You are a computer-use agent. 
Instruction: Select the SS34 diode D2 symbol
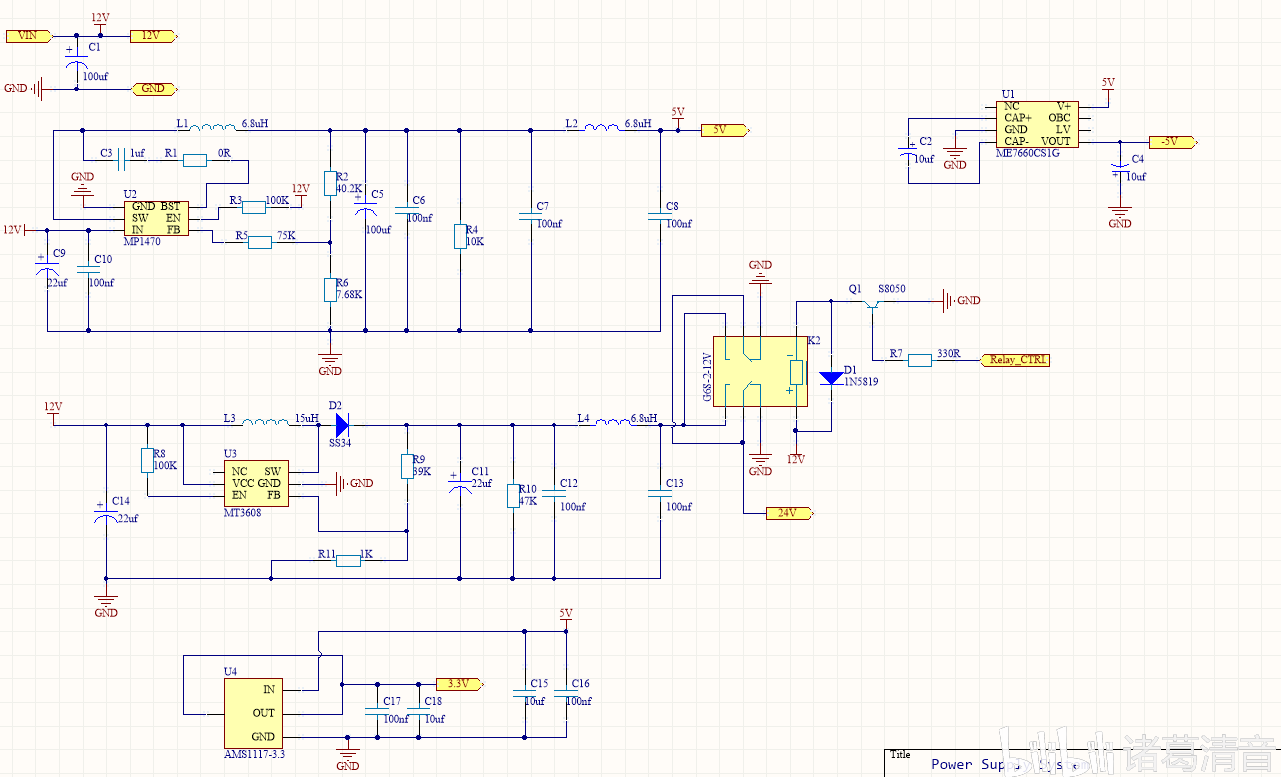[x=341, y=423]
